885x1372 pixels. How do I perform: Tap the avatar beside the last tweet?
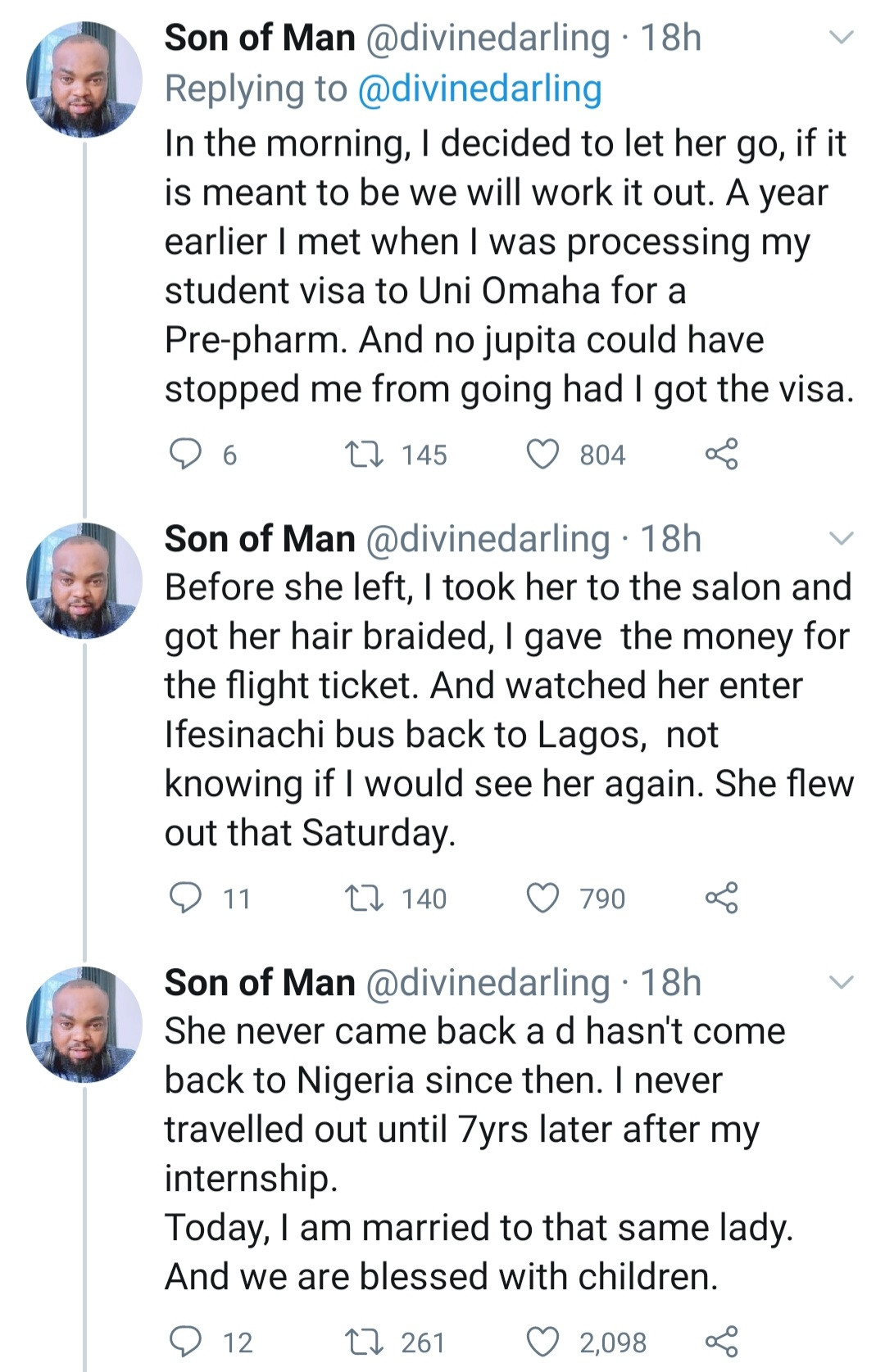pyautogui.click(x=84, y=1024)
